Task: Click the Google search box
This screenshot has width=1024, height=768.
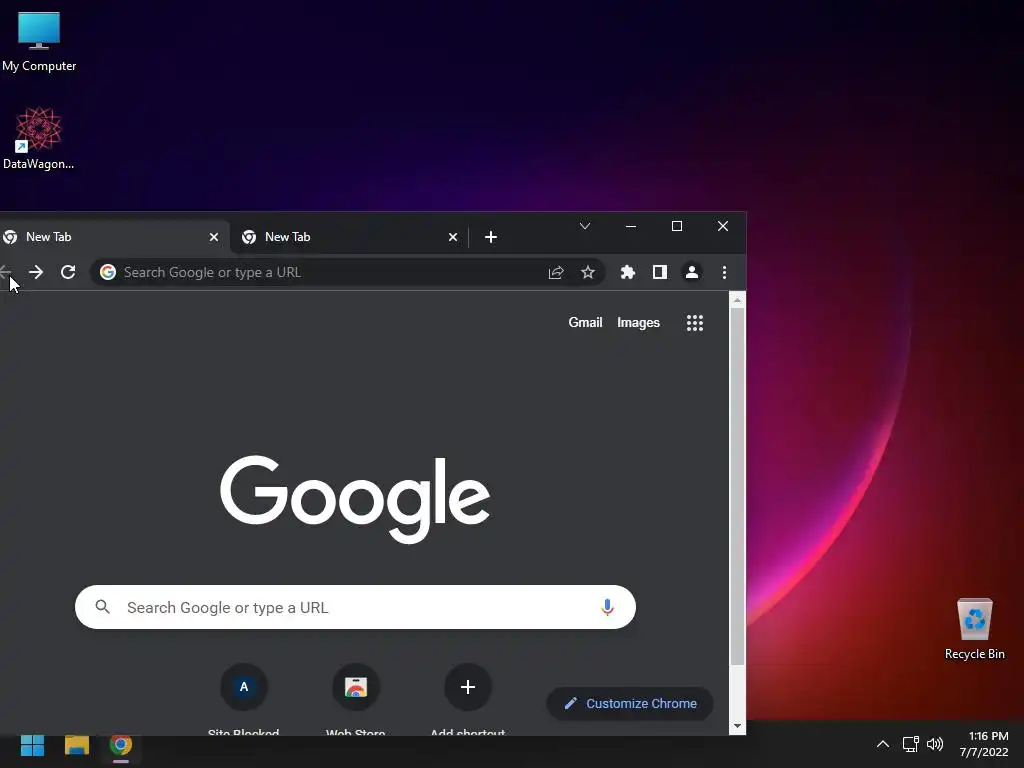Action: tap(355, 607)
